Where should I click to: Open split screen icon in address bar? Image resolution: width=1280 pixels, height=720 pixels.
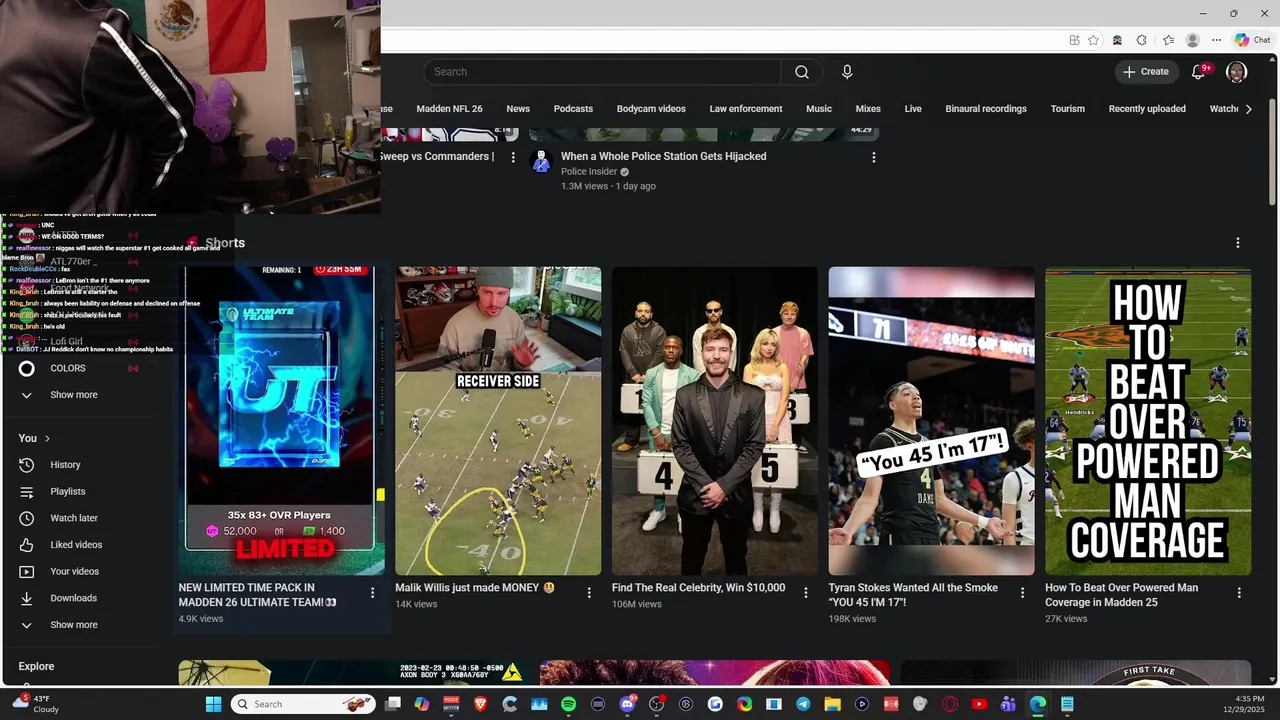pos(1074,40)
